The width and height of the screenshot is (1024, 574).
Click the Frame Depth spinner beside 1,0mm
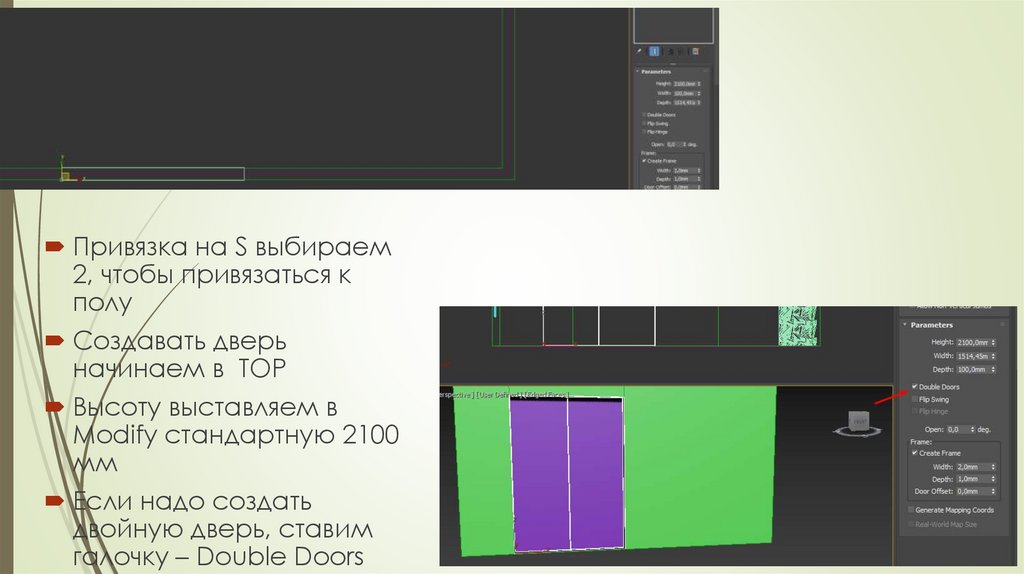[x=993, y=479]
